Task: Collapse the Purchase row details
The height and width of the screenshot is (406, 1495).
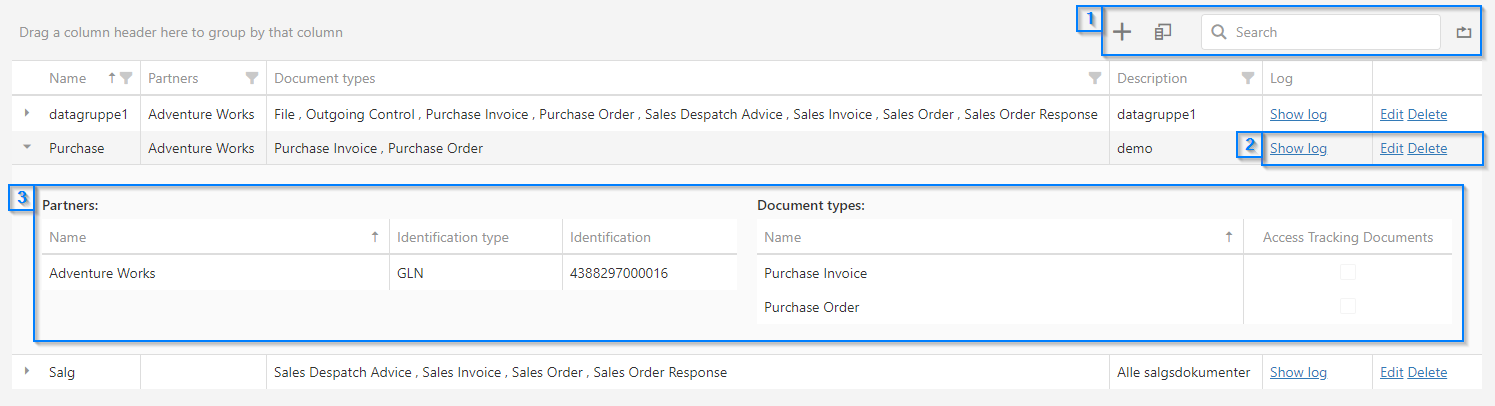Action: pyautogui.click(x=27, y=148)
